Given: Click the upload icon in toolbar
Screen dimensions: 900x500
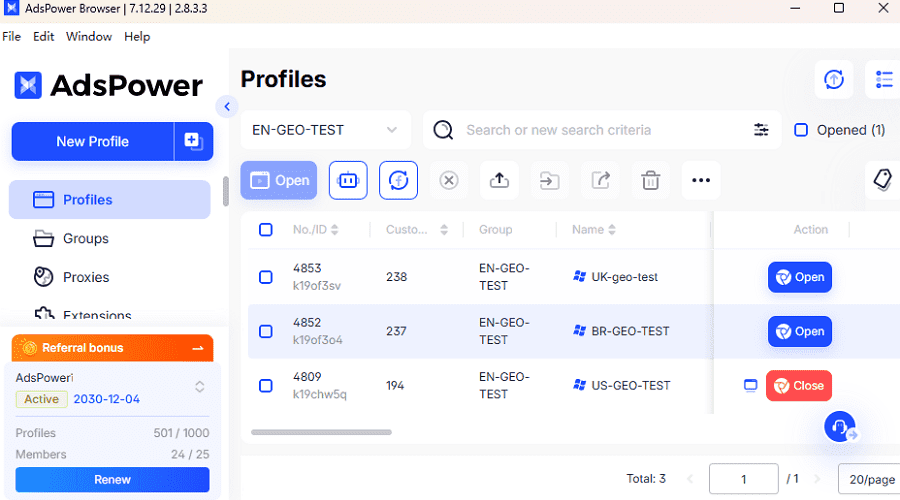Looking at the screenshot, I should tap(499, 180).
